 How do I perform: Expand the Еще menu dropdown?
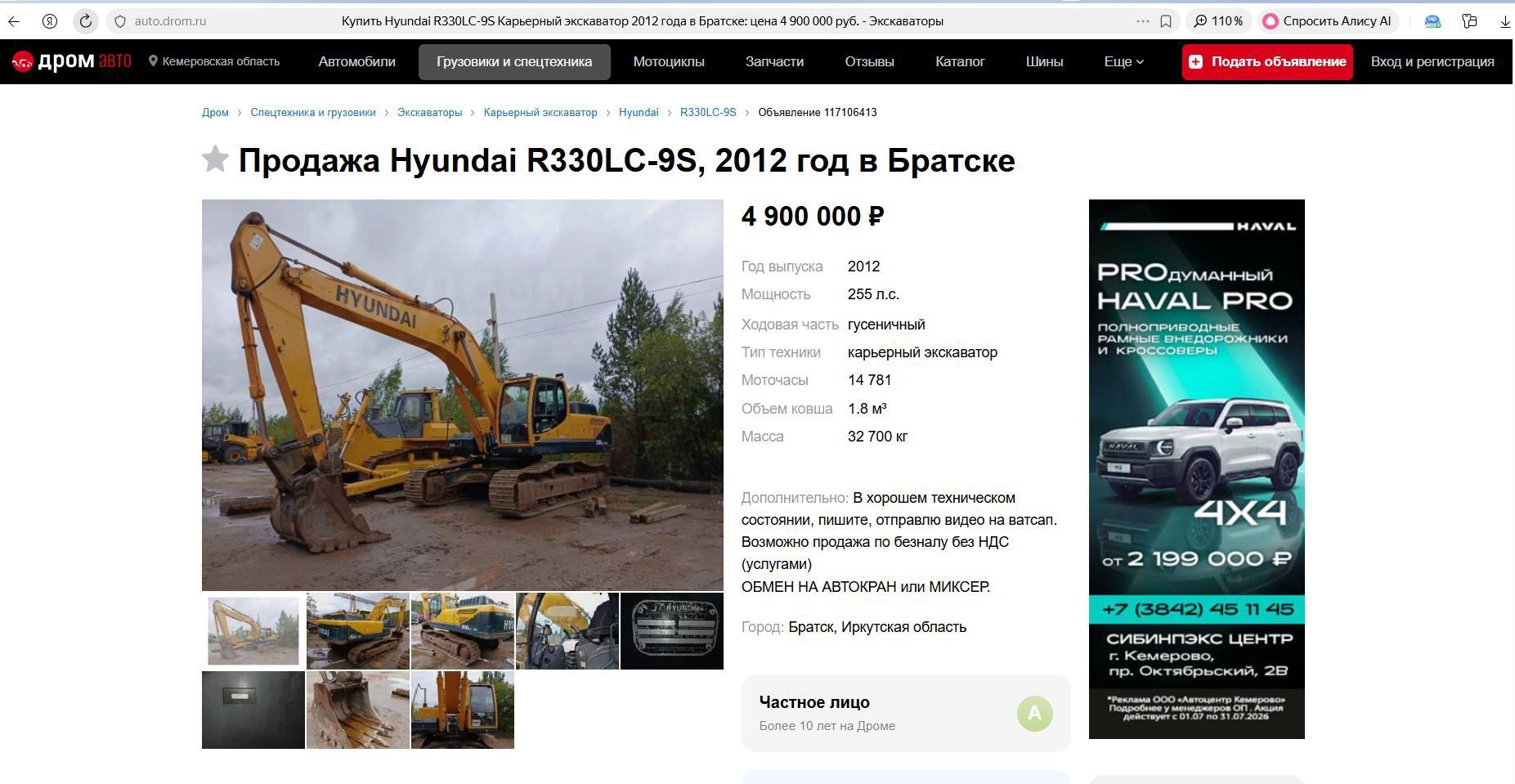[1123, 61]
